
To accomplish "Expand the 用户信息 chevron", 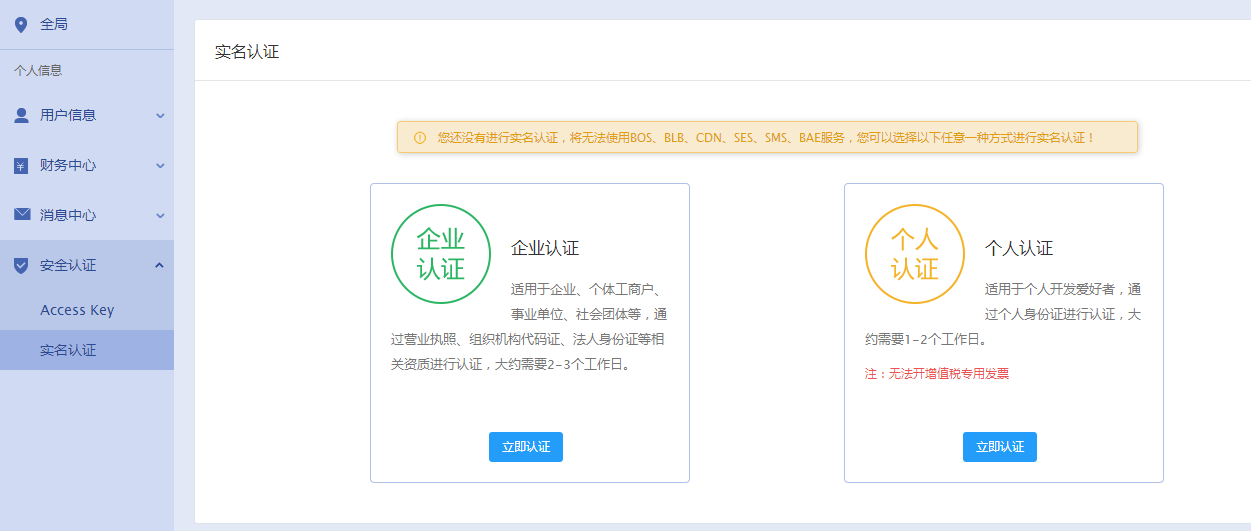I will (x=160, y=116).
